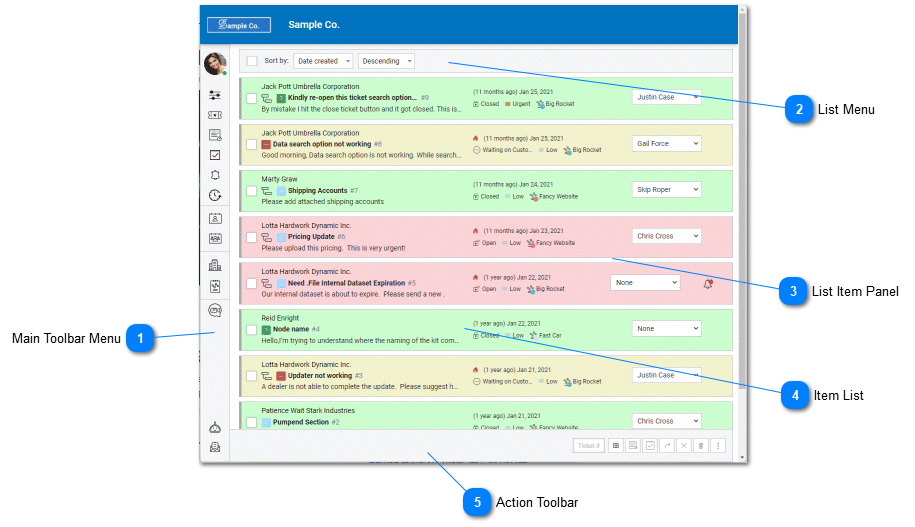Screen dimensions: 915x527
Task: Click the X close-ticket icon in action toolbar
Action: (684, 446)
